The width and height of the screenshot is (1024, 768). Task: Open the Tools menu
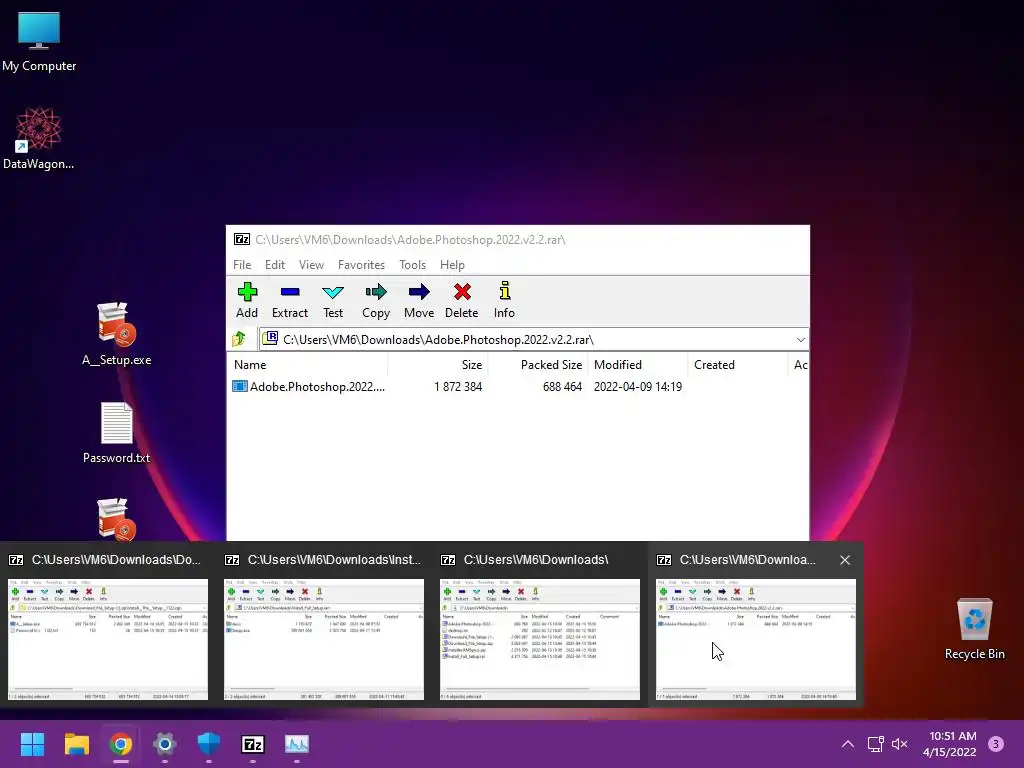412,264
